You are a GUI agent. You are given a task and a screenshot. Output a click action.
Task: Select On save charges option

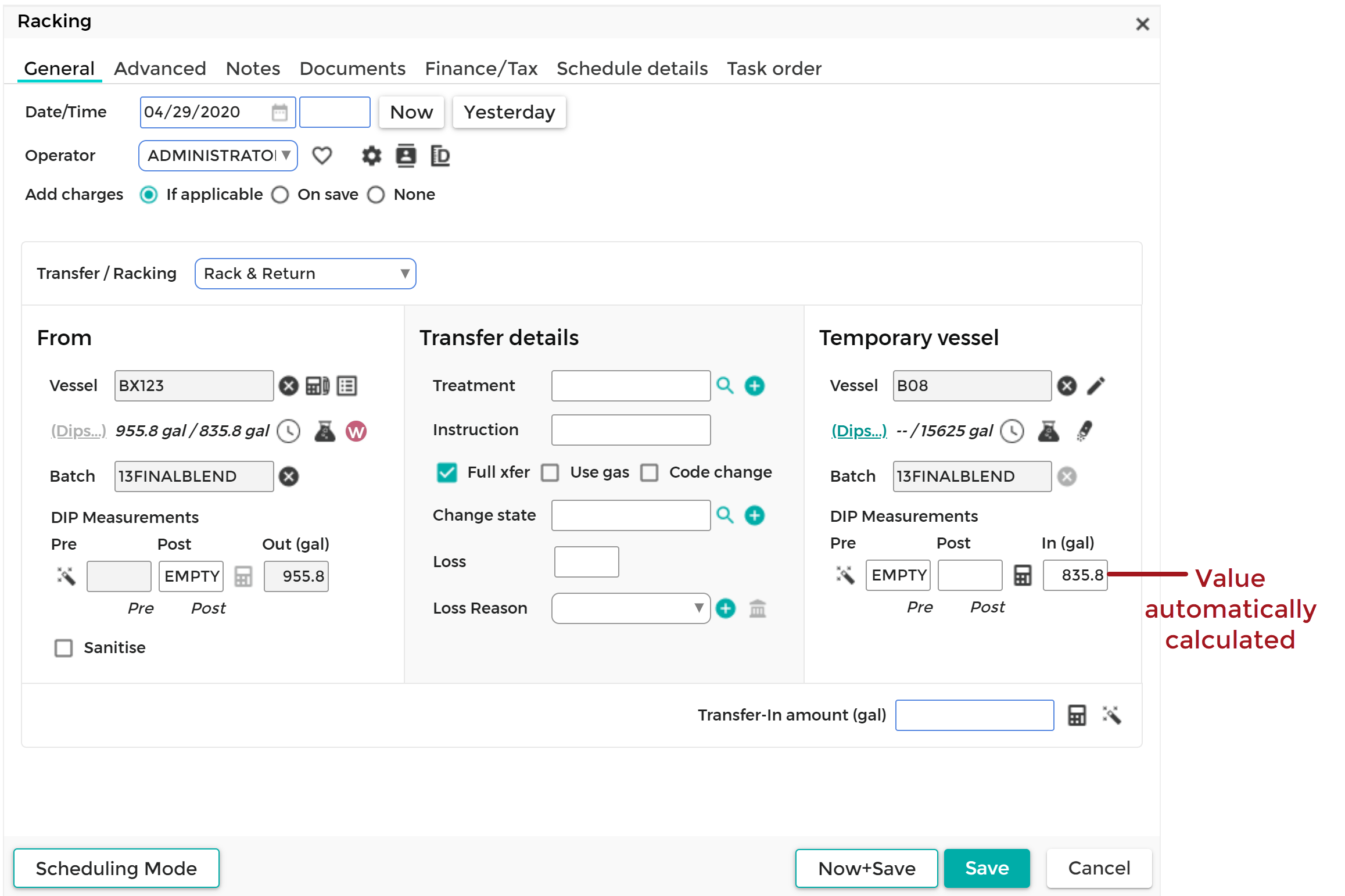(280, 195)
